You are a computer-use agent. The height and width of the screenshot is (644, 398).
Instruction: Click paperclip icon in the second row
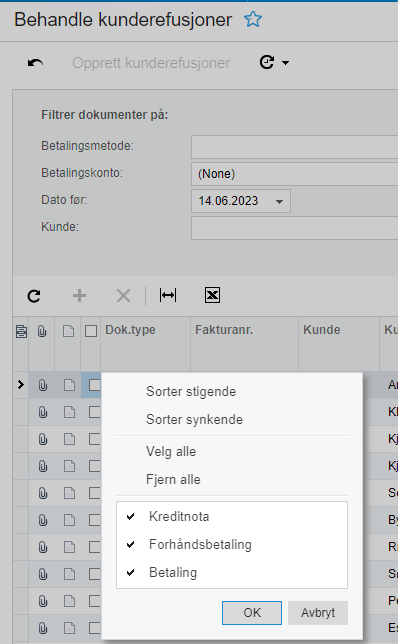pyautogui.click(x=43, y=412)
